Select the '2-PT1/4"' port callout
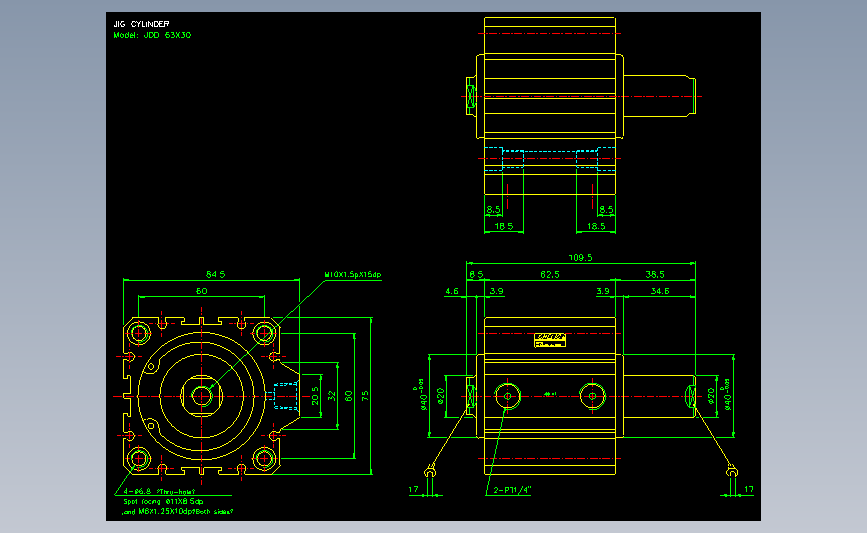Screen dimensions: 867x533 [512, 490]
